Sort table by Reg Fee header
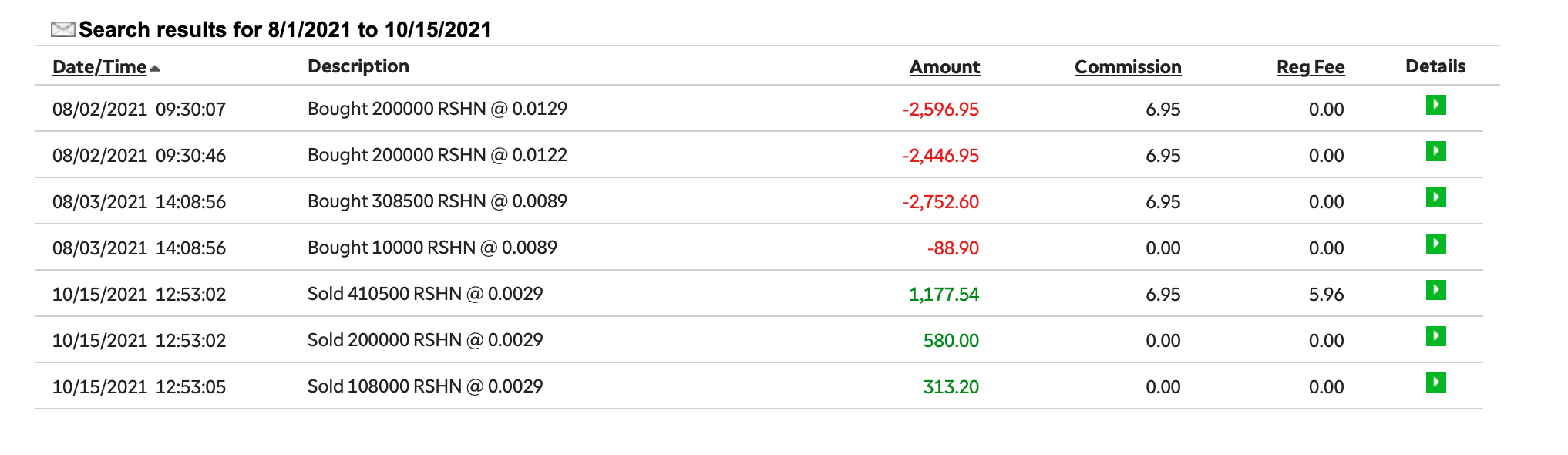Image resolution: width=1568 pixels, height=455 pixels. coord(1310,67)
